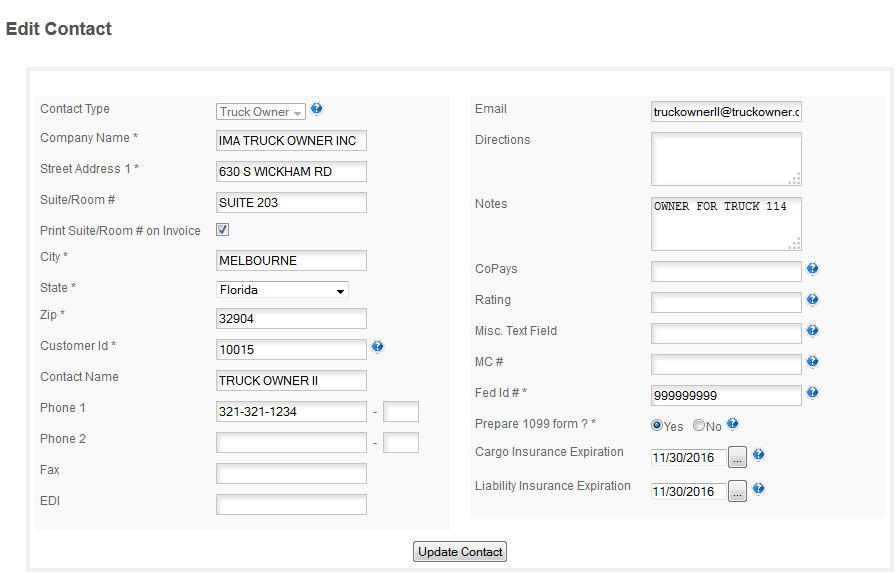Expand the State dropdown showing Florida
This screenshot has width=896, height=575.
tap(282, 290)
